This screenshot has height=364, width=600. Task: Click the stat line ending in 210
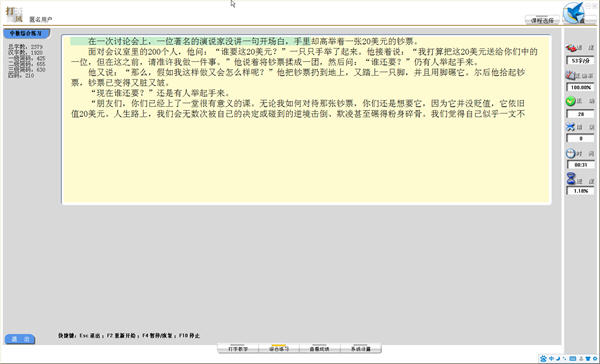tap(21, 75)
